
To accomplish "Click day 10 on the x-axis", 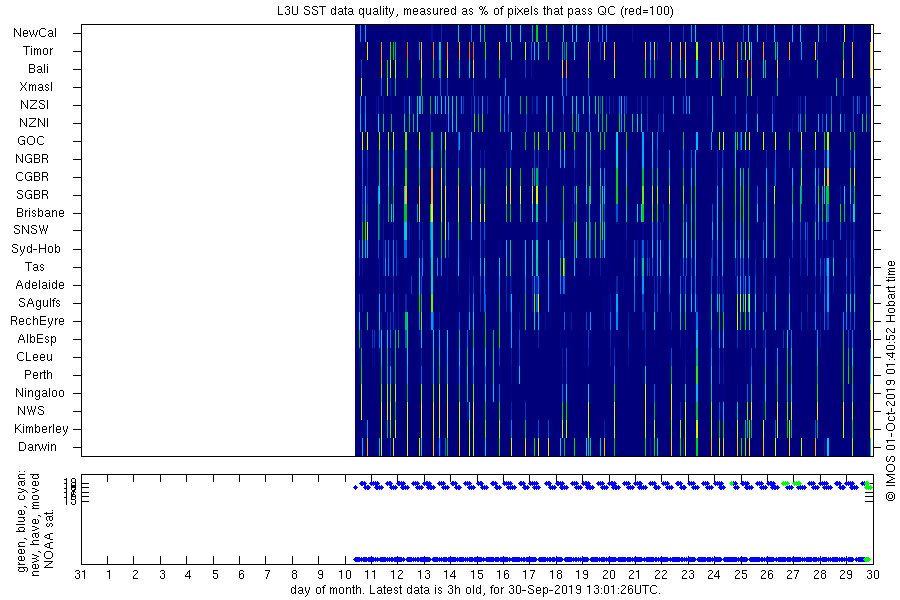I will [x=346, y=575].
